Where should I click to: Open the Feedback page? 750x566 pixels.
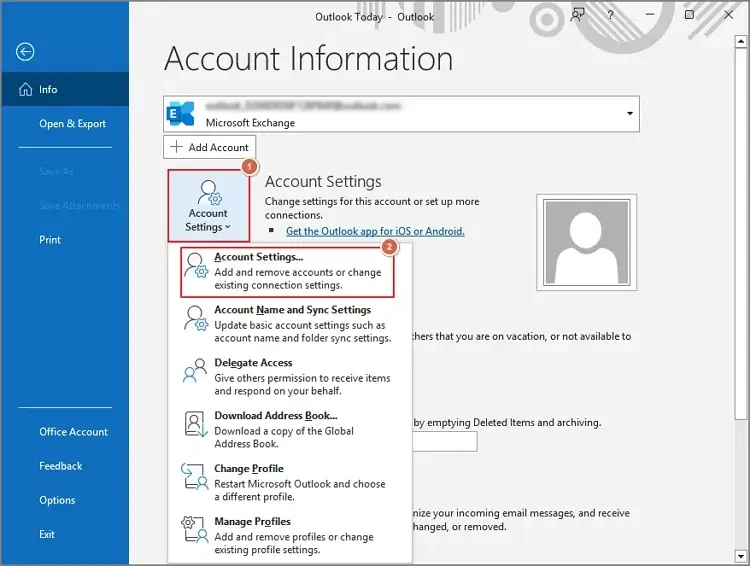tap(65, 466)
